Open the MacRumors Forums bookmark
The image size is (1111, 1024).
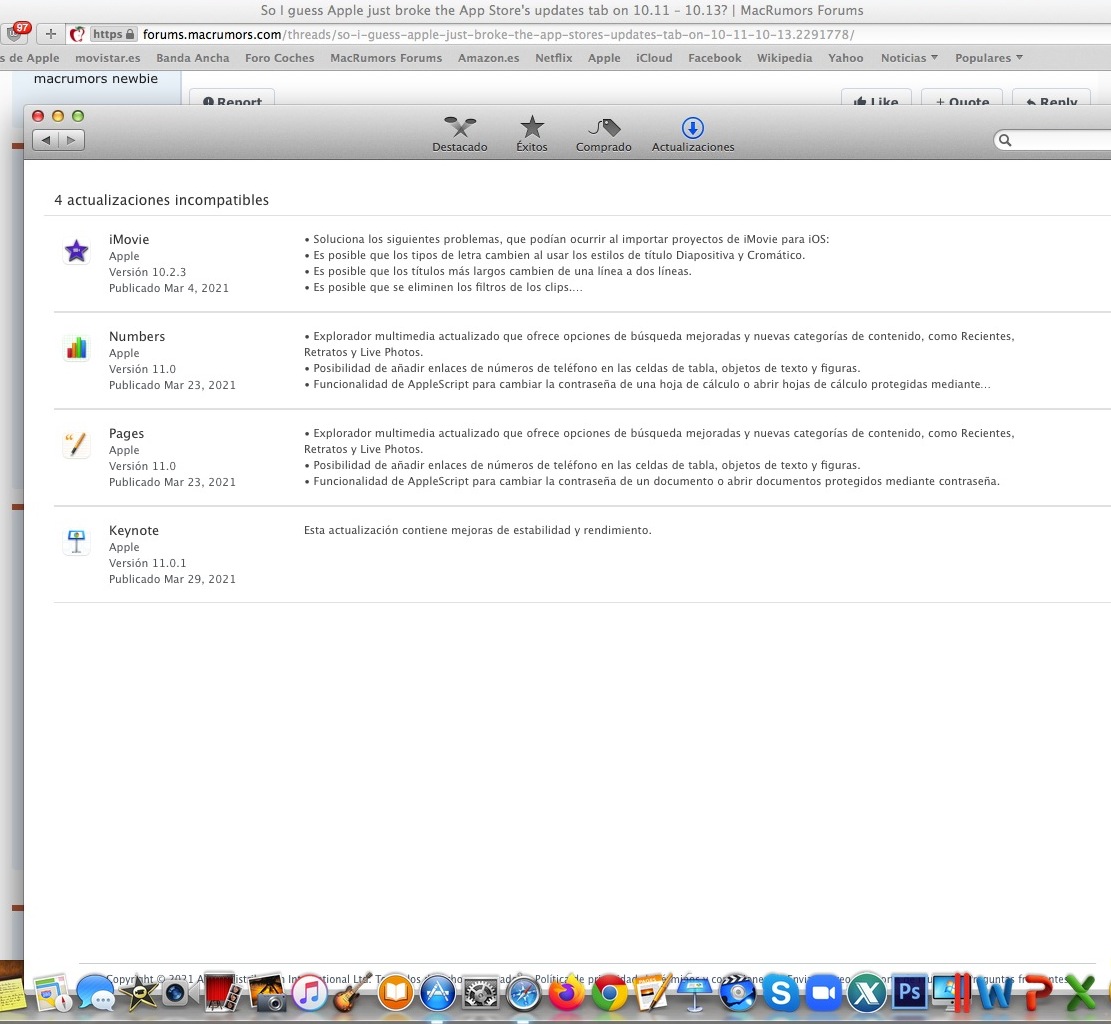[386, 58]
